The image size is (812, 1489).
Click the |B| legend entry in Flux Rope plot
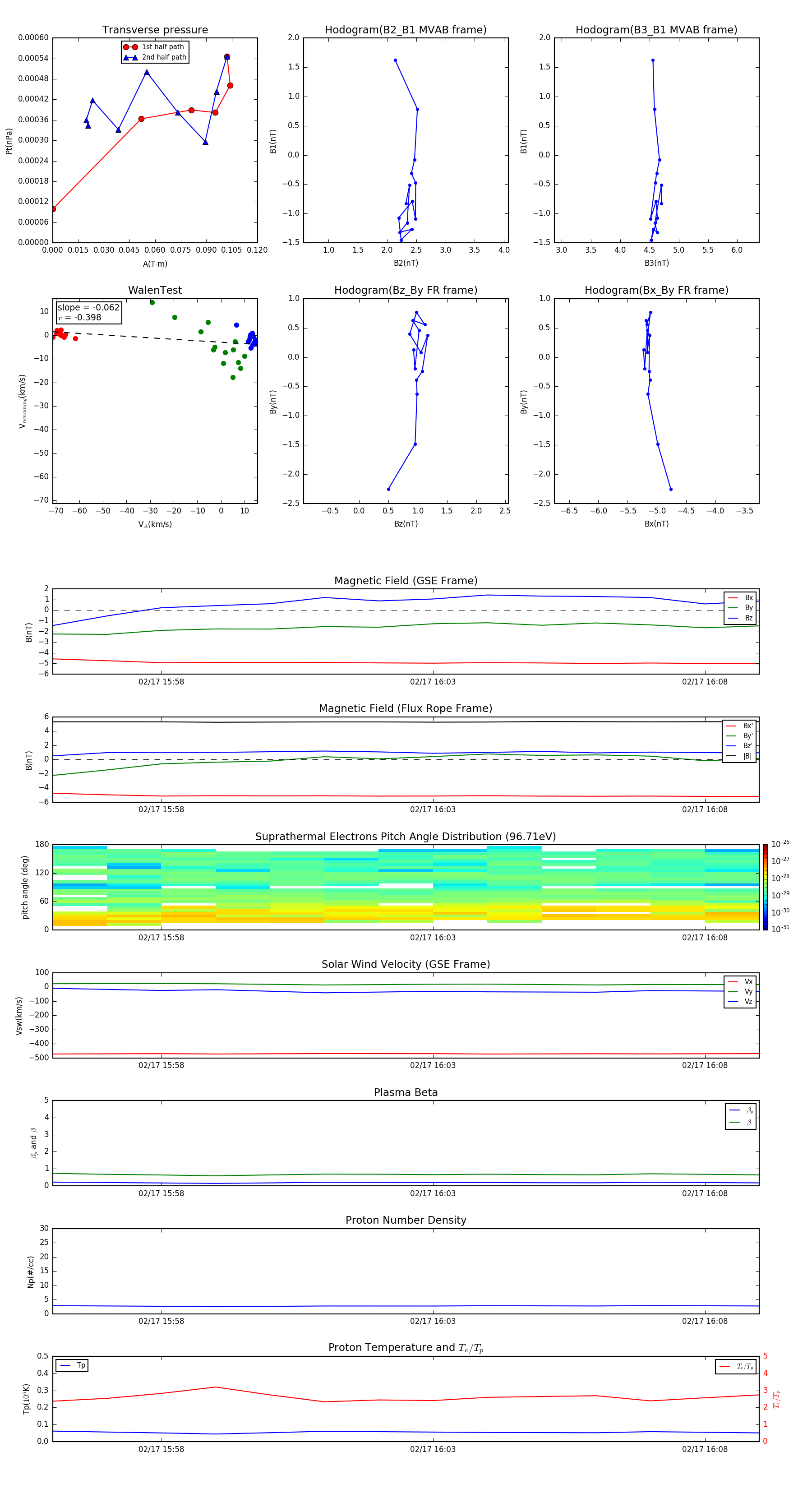[x=739, y=756]
